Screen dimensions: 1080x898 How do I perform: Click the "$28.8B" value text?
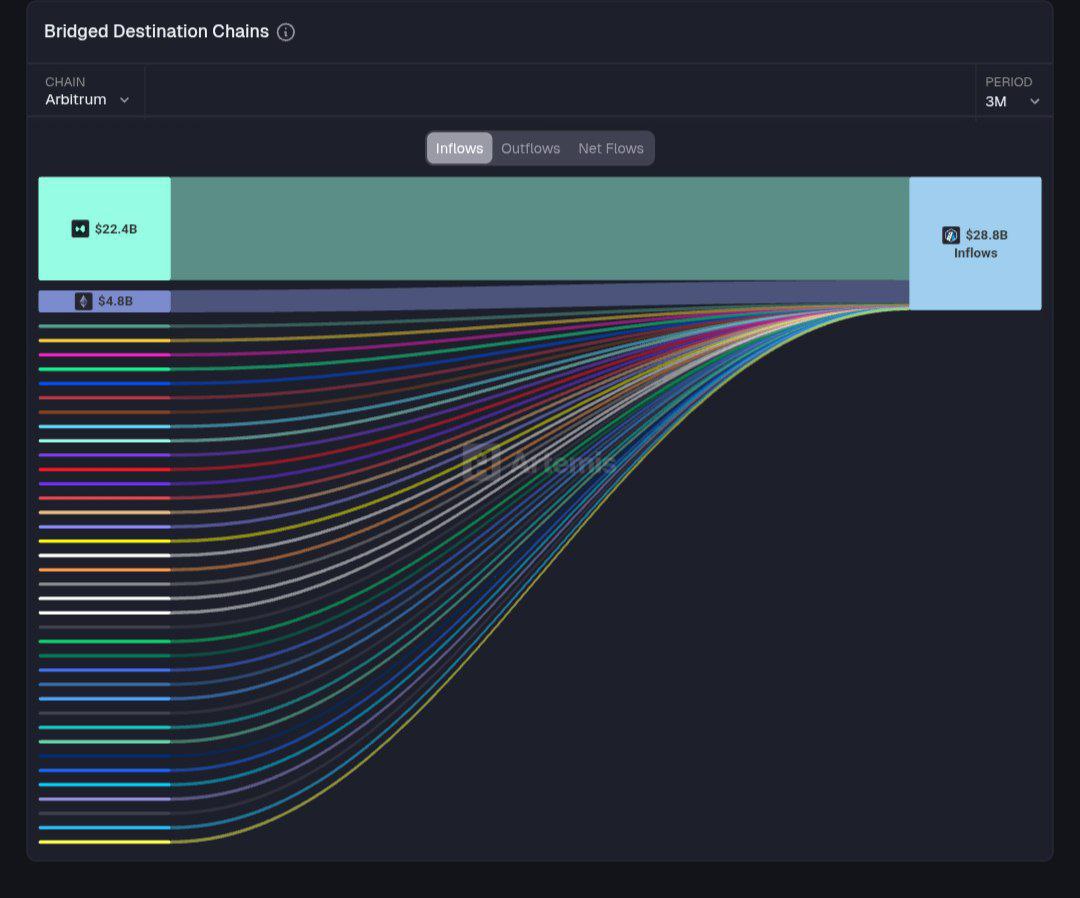[x=986, y=235]
